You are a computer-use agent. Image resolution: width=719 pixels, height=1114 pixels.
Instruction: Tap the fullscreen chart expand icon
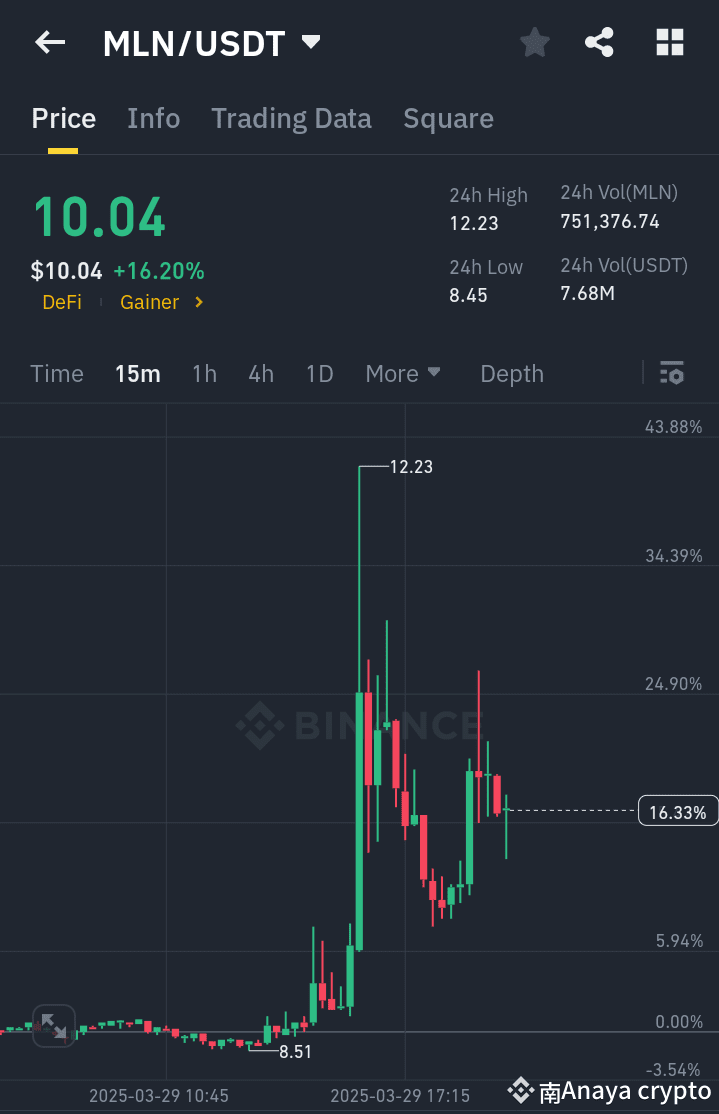pyautogui.click(x=54, y=1026)
